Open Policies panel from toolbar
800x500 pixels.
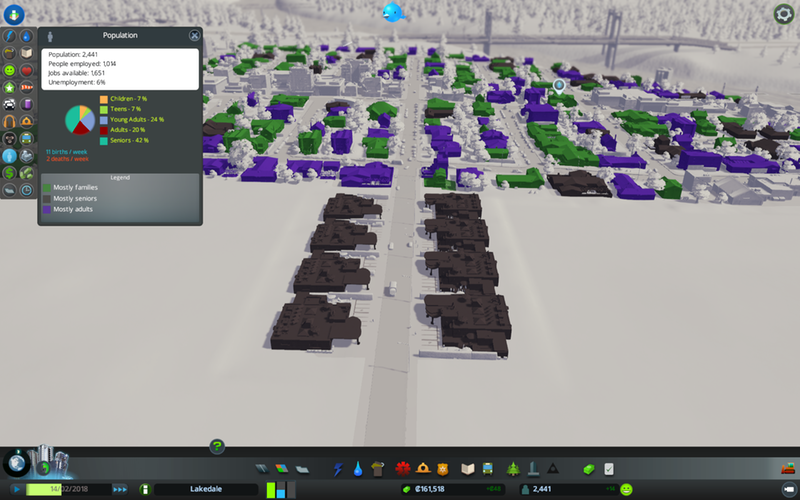[609, 468]
